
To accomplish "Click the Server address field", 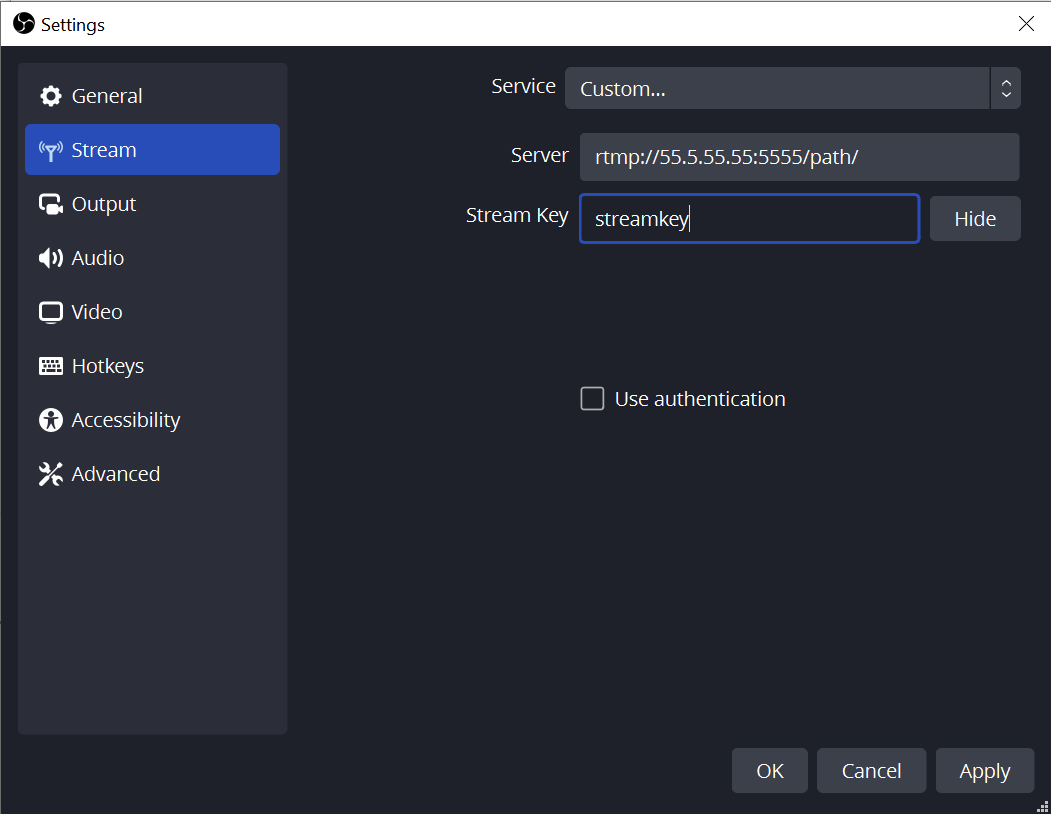I will (x=799, y=156).
